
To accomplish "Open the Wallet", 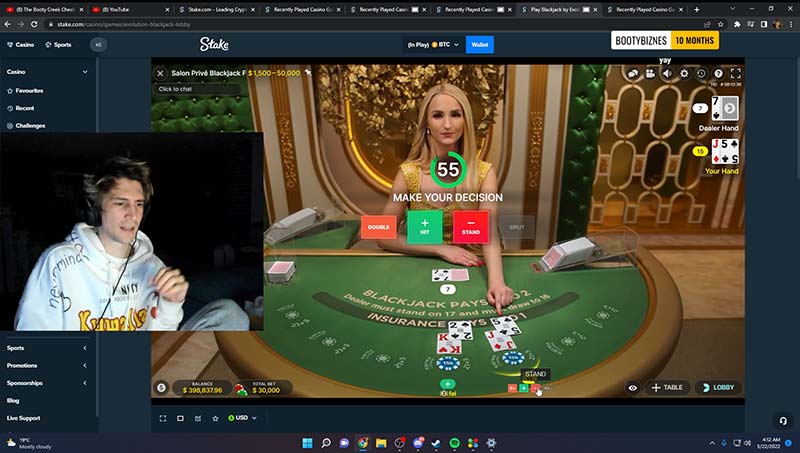I will pyautogui.click(x=480, y=45).
